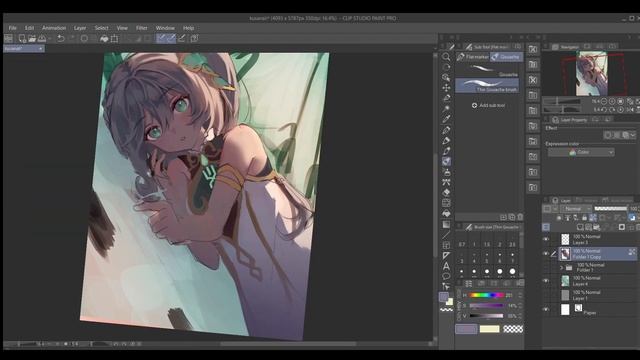Click the Layer 4 thumbnail
Viewport: 640px width, 360px height.
565,281
